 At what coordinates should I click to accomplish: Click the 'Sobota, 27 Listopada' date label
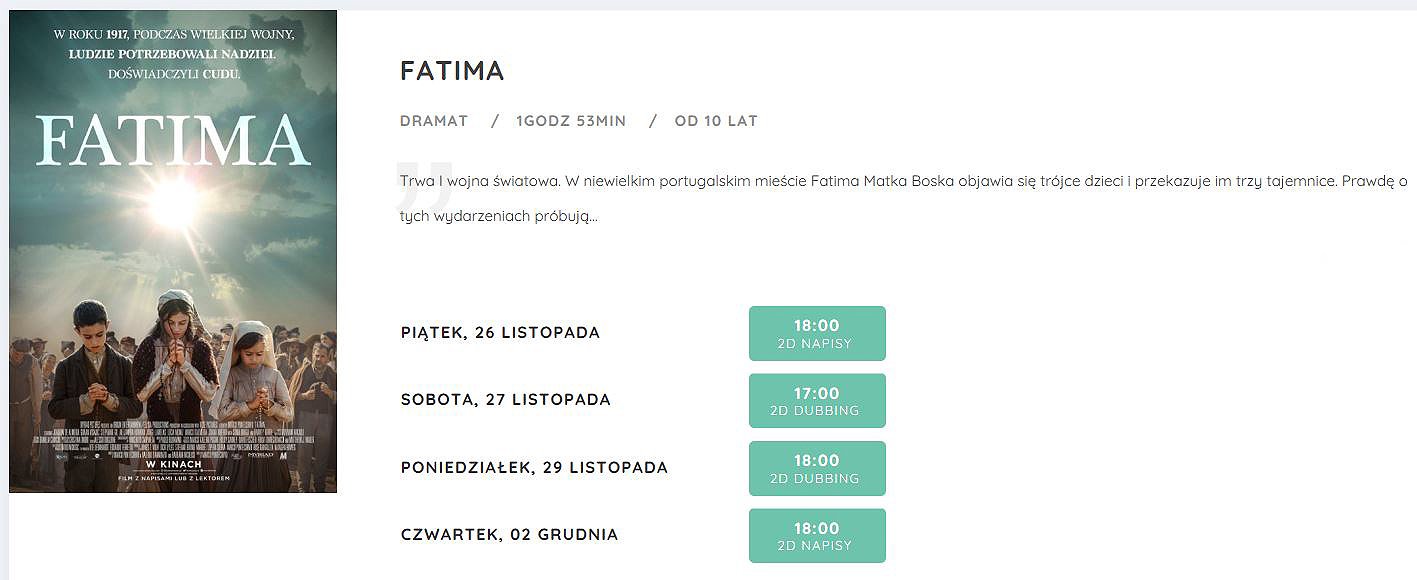[x=505, y=400]
